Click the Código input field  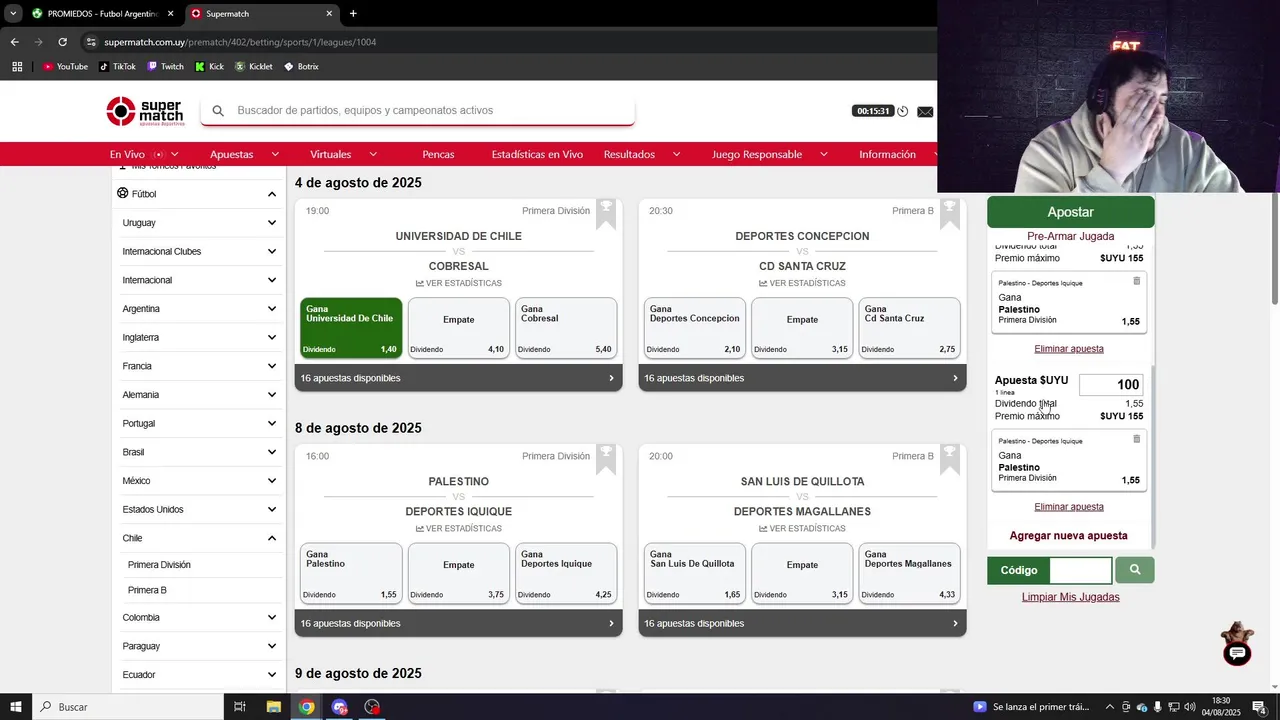[1081, 570]
